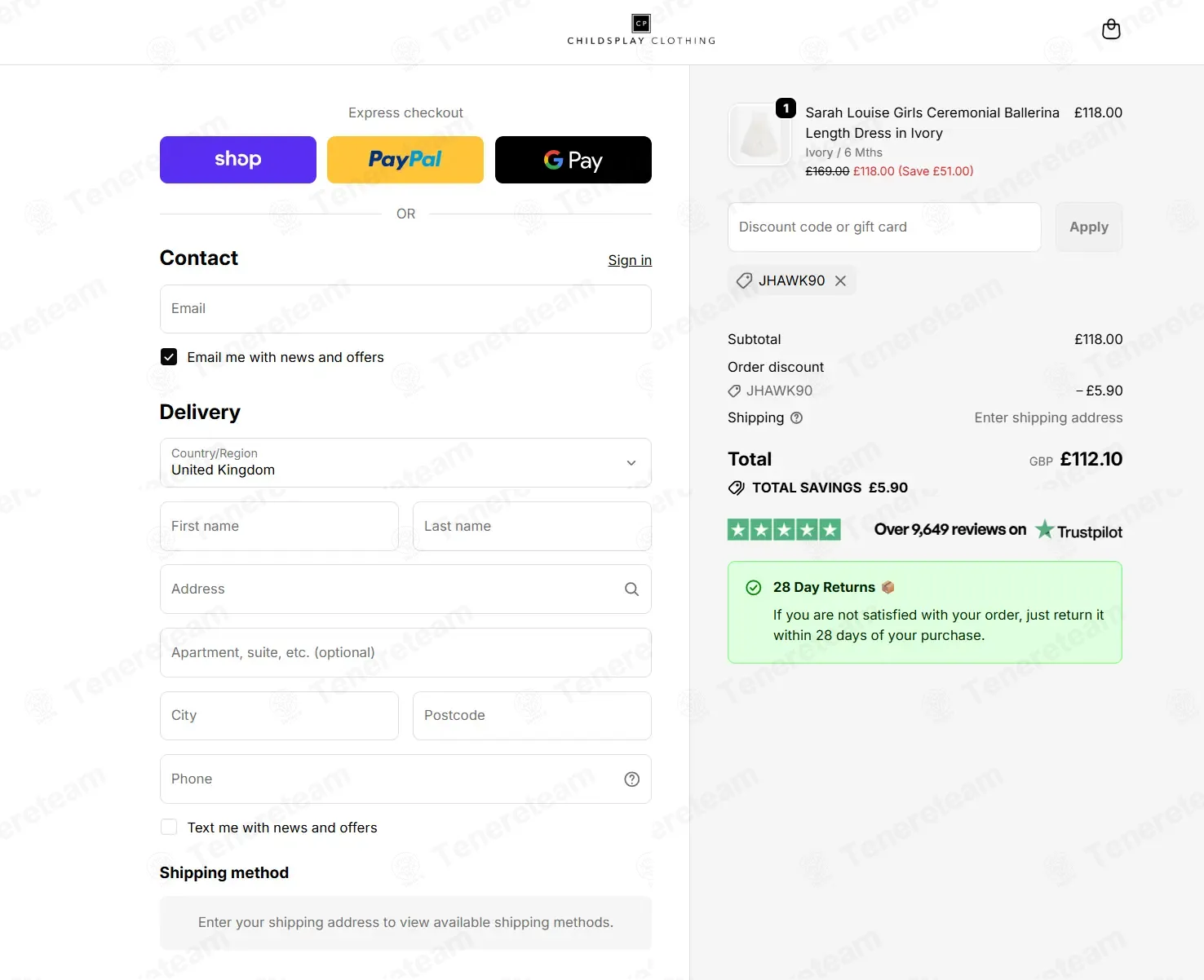
Task: Focus the Discount code or gift card field
Action: click(x=884, y=227)
